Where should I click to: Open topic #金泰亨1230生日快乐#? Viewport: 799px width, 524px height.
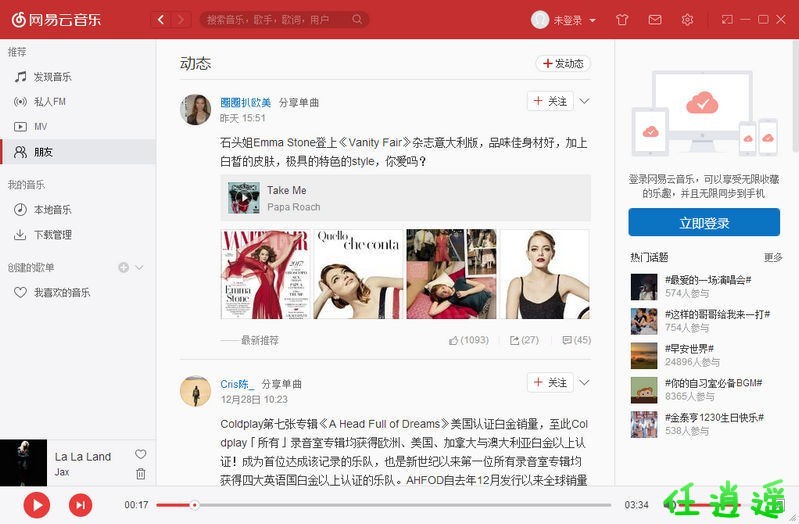click(x=714, y=417)
